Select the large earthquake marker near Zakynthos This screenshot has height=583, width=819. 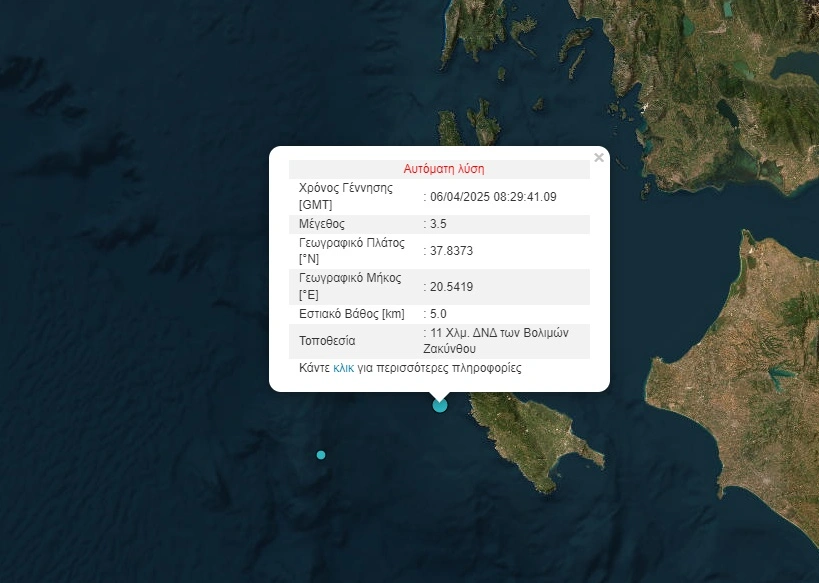click(440, 405)
